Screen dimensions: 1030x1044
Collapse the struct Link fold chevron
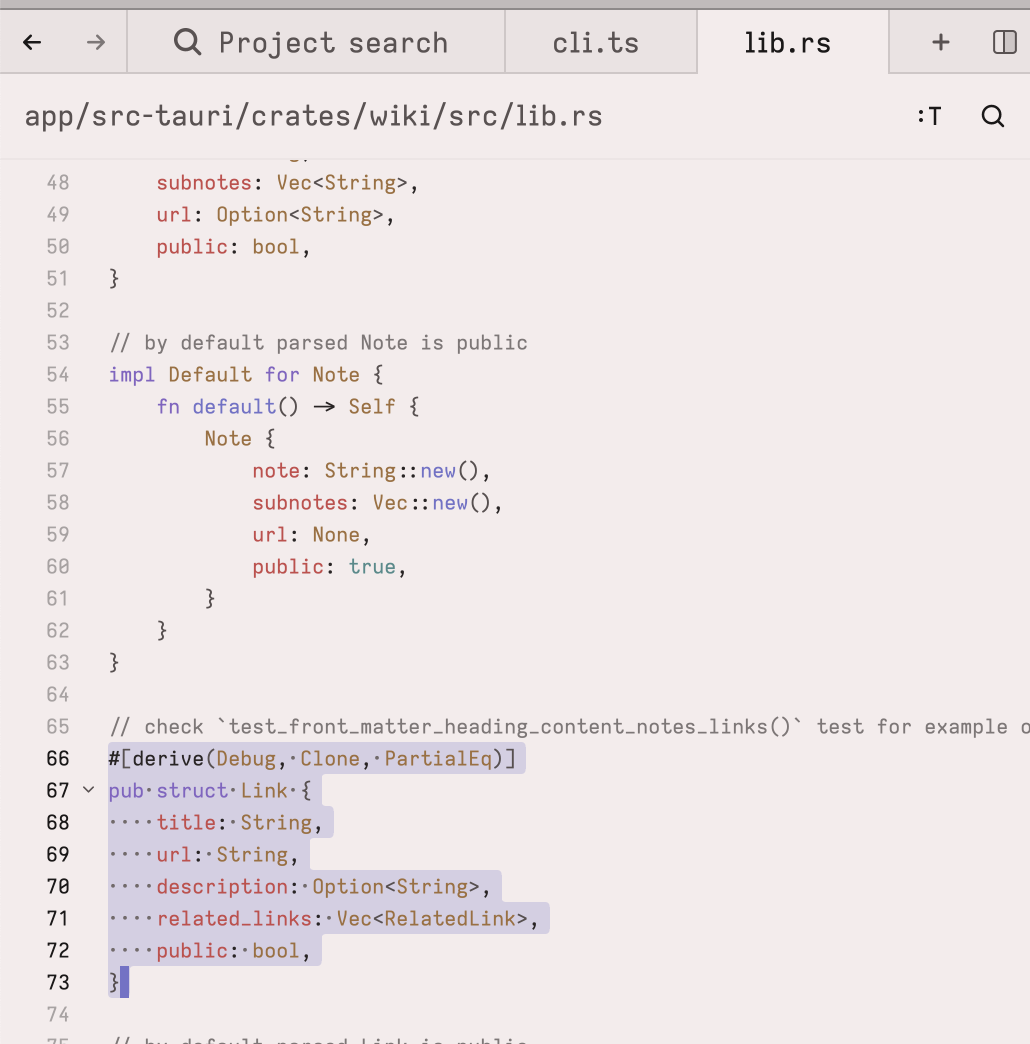point(89,790)
